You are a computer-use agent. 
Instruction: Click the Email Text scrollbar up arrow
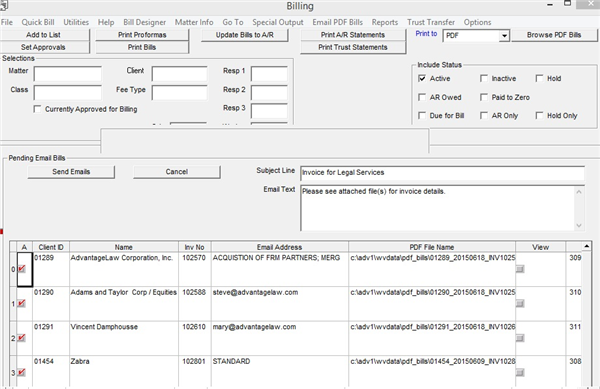tap(579, 192)
